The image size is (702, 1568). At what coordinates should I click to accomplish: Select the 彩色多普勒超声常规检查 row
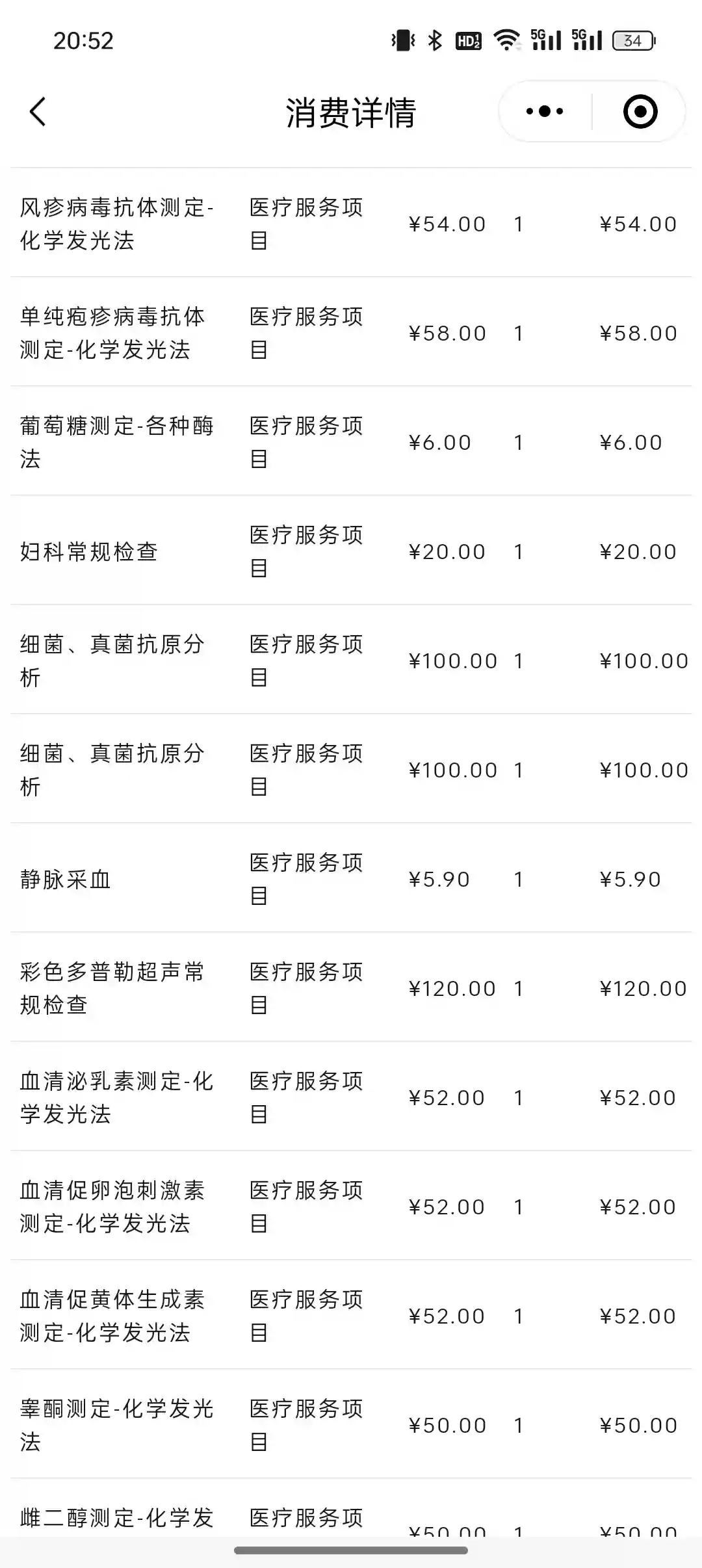[x=112, y=988]
